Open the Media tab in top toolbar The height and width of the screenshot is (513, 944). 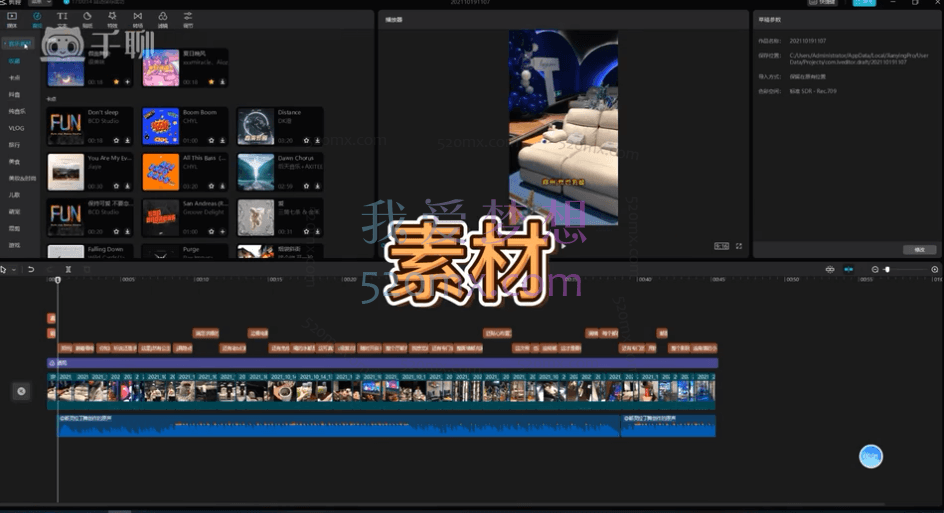coord(12,19)
